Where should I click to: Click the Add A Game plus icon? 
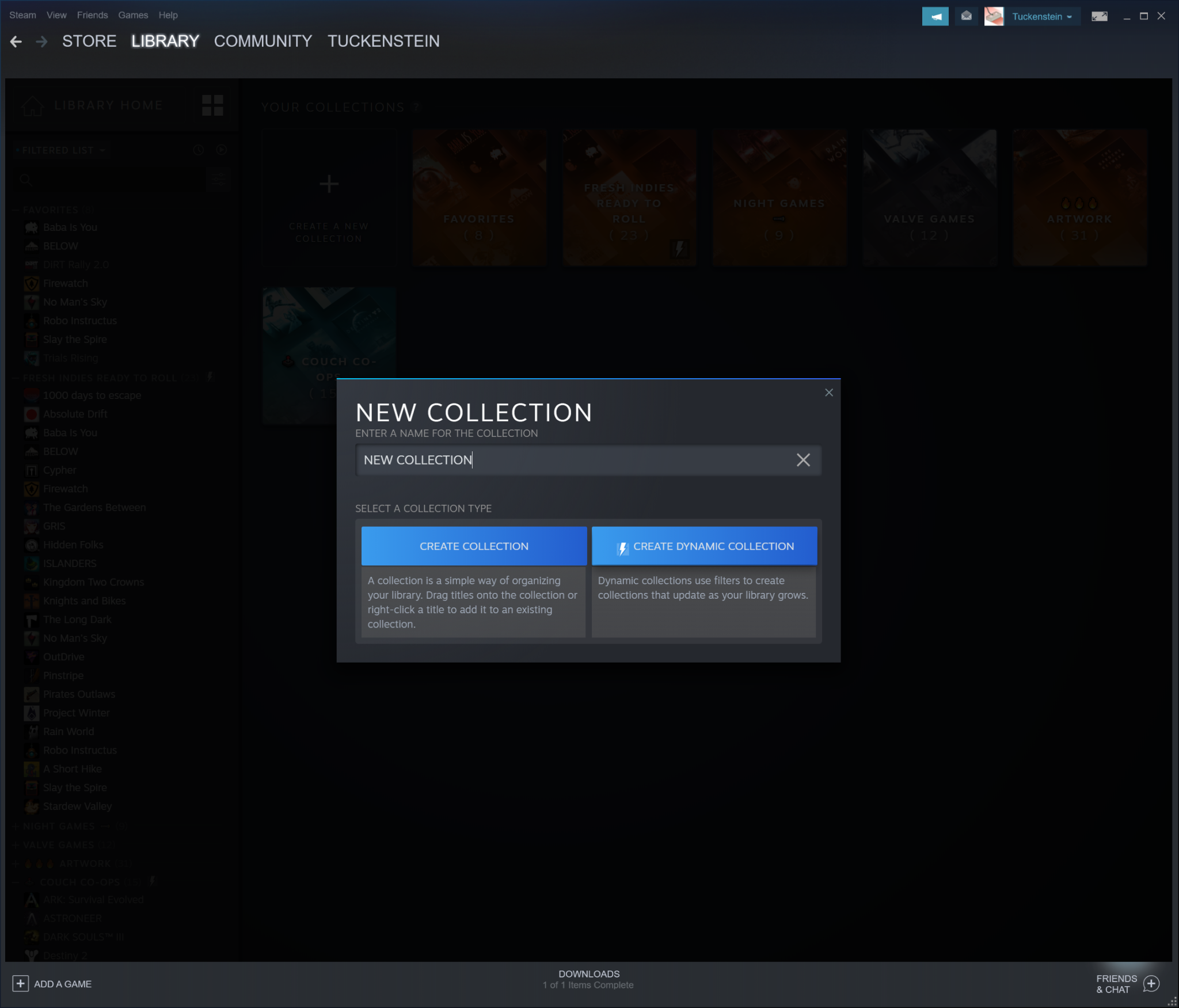(x=21, y=983)
